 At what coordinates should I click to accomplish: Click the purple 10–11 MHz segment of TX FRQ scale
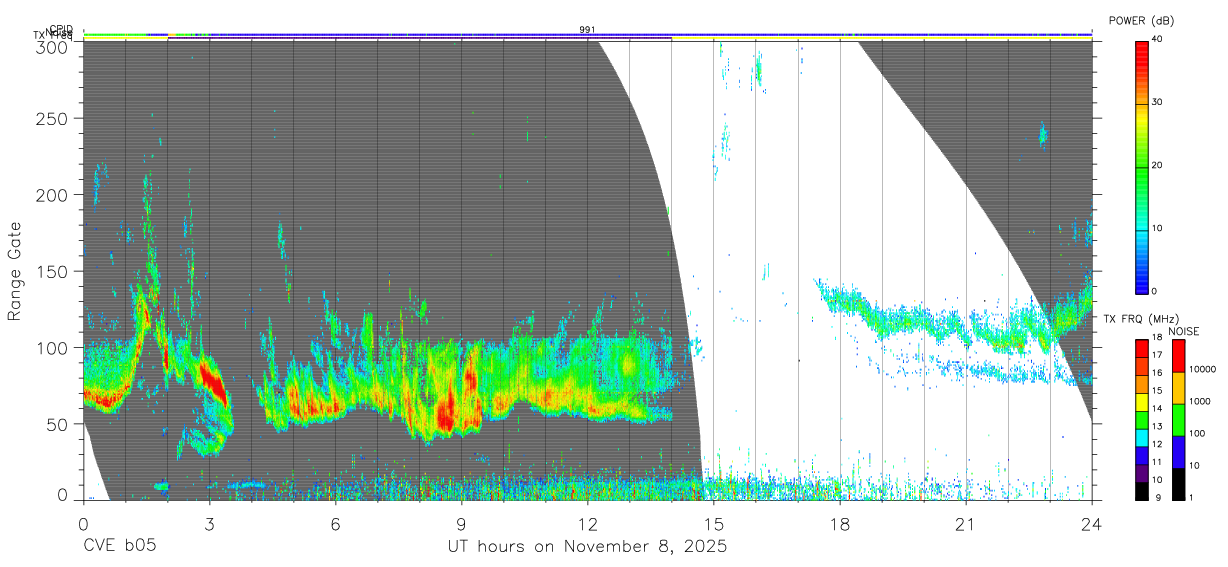[1142, 472]
